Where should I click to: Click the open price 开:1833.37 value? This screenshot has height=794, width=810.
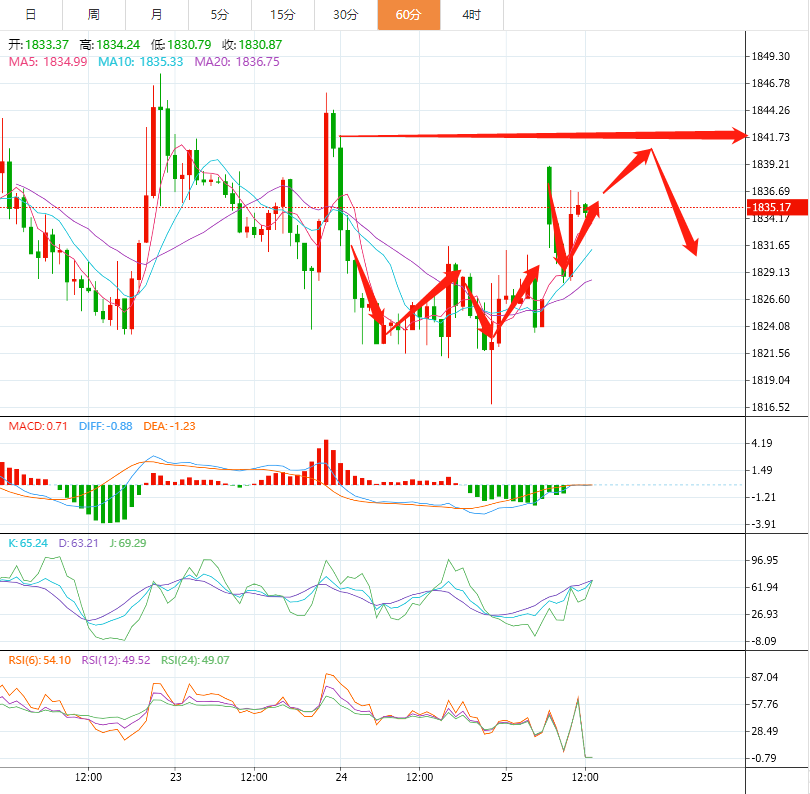[x=39, y=45]
